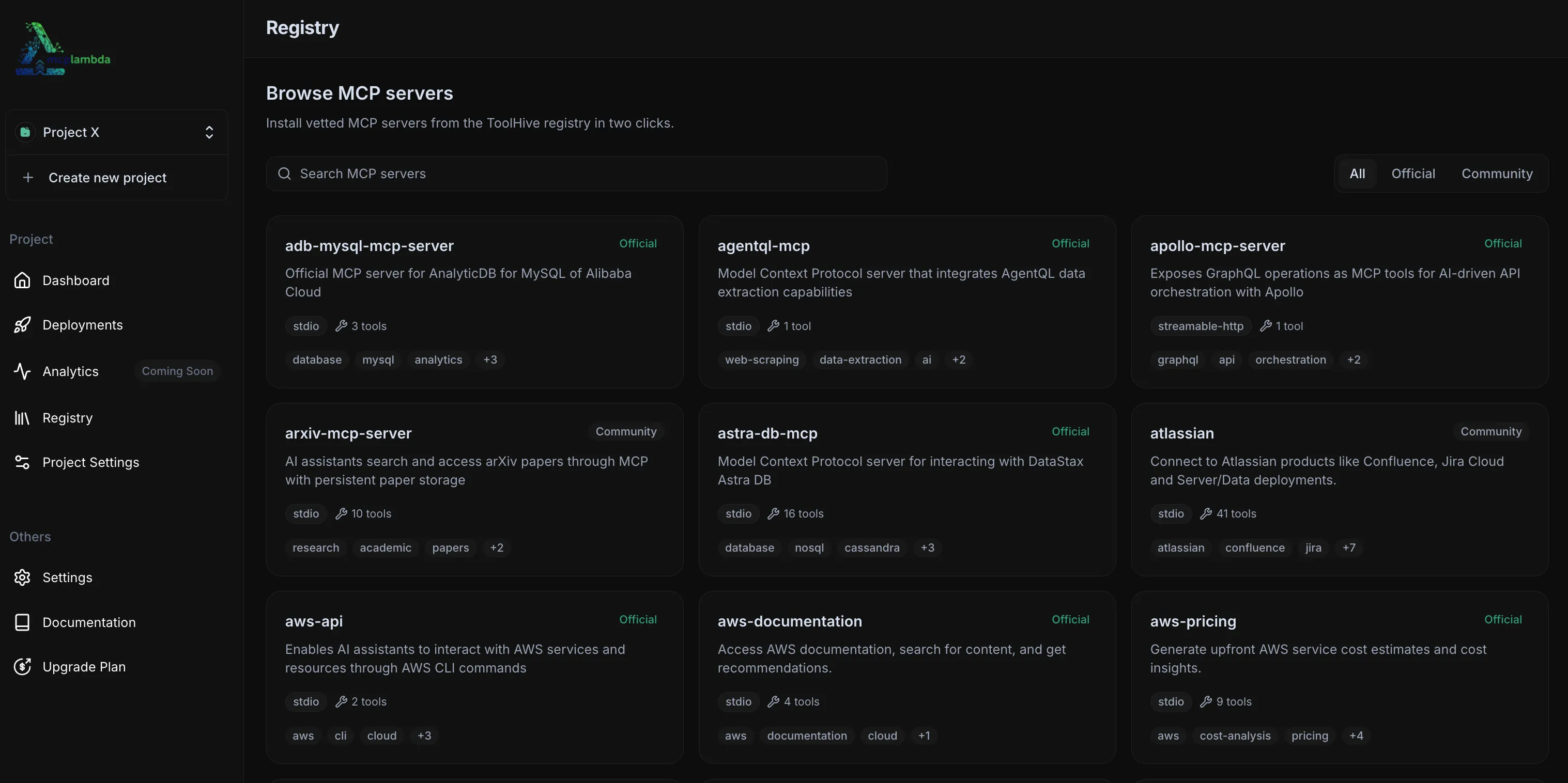Click the green Project X folder icon
Viewport: 1568px width, 783px height.
coord(25,132)
